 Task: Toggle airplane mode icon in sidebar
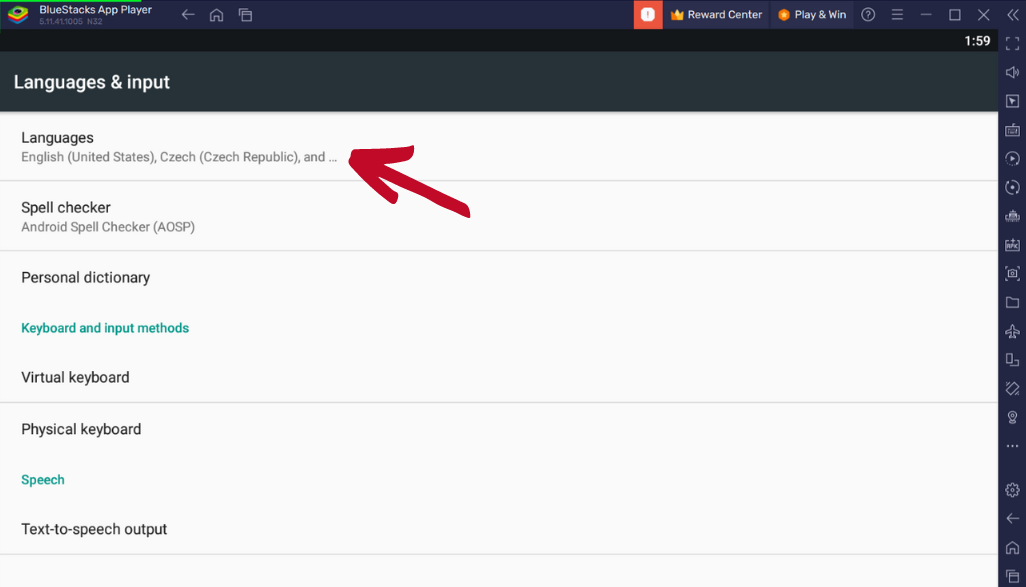coord(1012,331)
